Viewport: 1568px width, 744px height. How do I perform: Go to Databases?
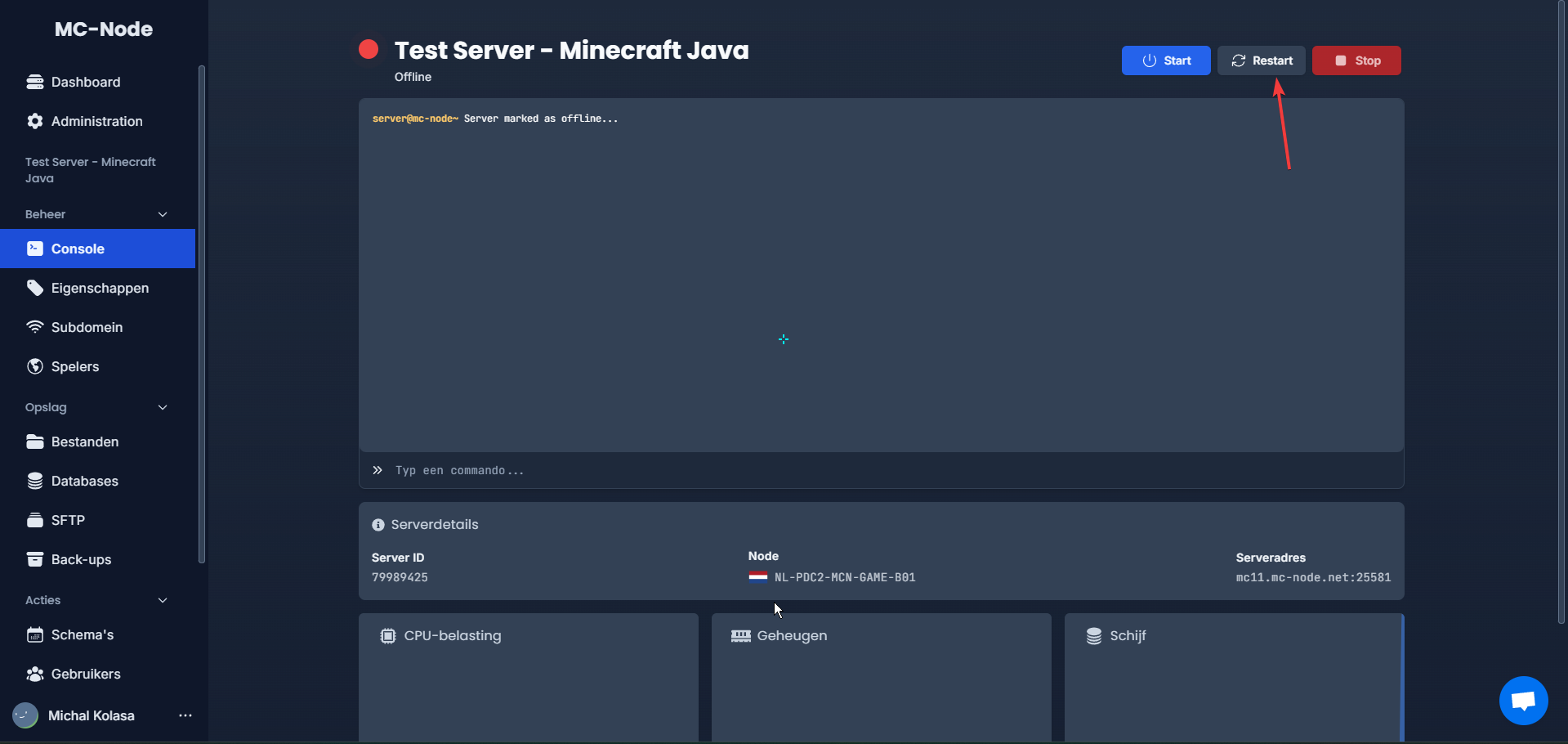[97, 481]
